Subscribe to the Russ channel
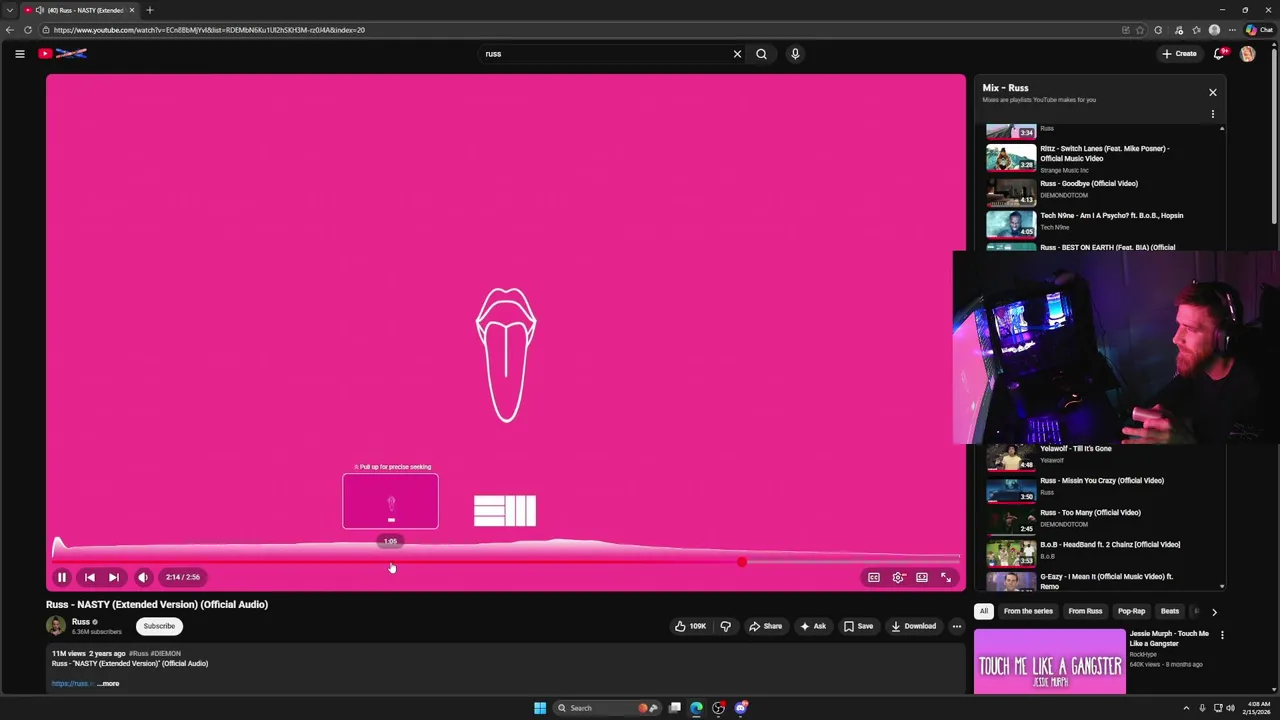The image size is (1280, 720). pyautogui.click(x=158, y=626)
